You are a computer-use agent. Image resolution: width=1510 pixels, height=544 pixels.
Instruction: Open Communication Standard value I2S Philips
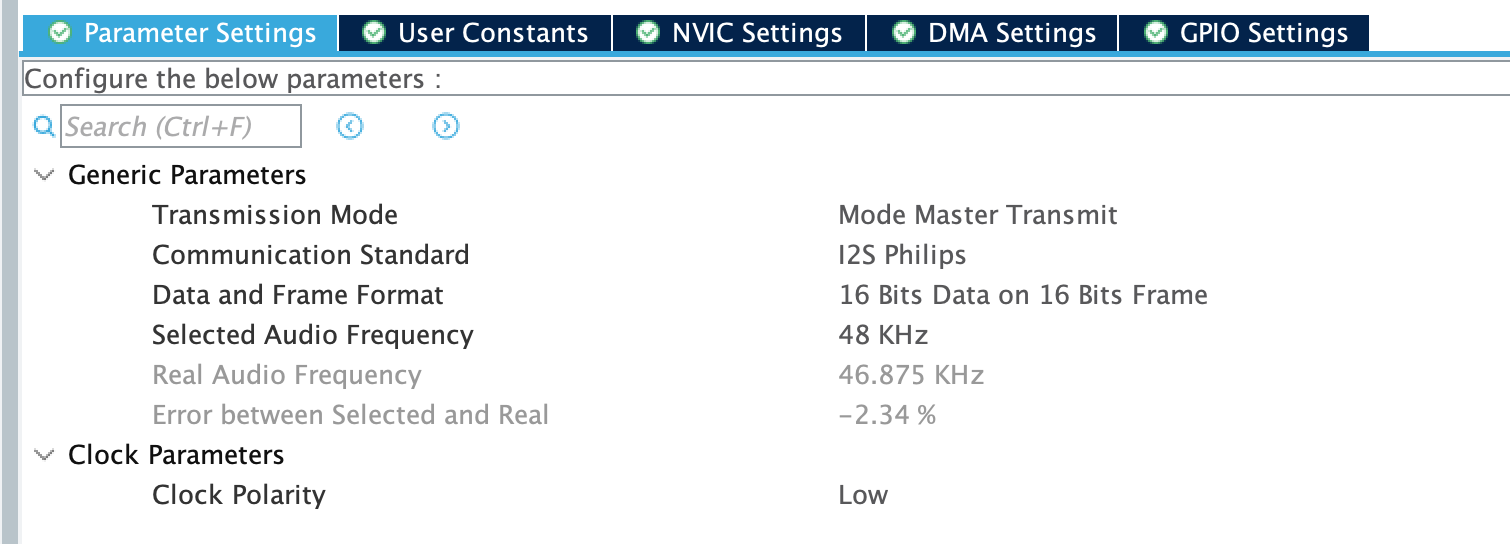[x=902, y=255]
